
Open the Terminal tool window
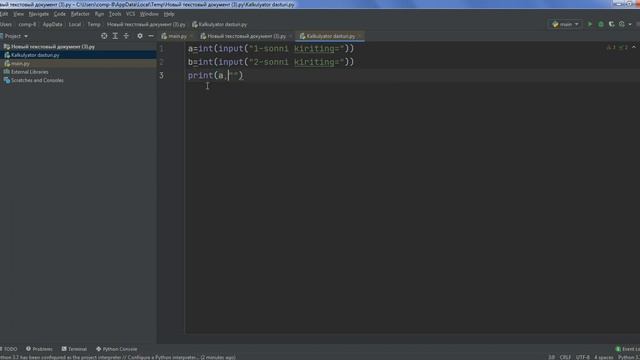tap(74, 349)
